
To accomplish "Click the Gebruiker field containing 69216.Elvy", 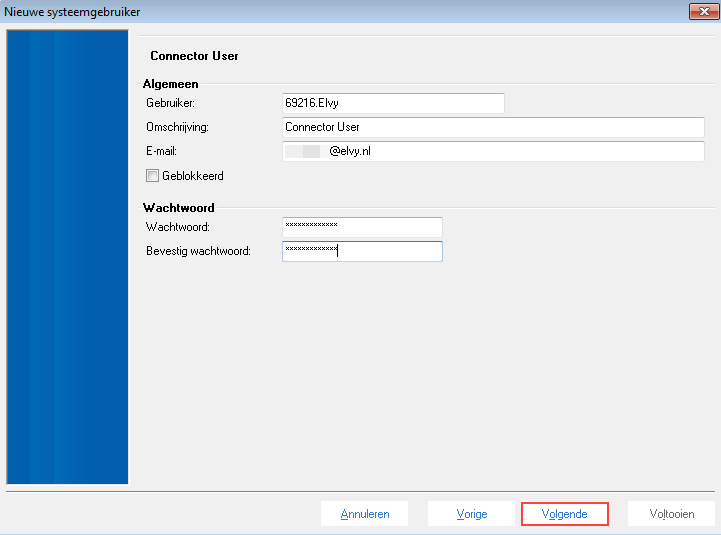I will [x=393, y=103].
